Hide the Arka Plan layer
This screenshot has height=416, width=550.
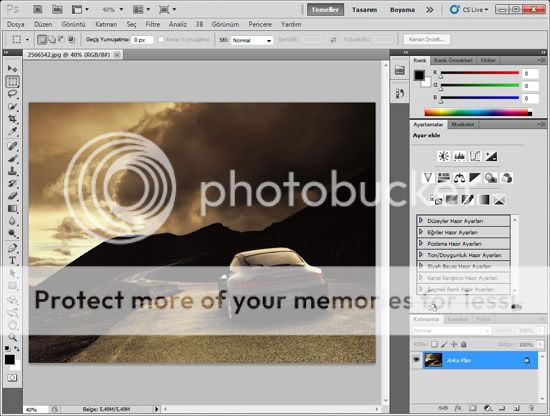coord(416,360)
